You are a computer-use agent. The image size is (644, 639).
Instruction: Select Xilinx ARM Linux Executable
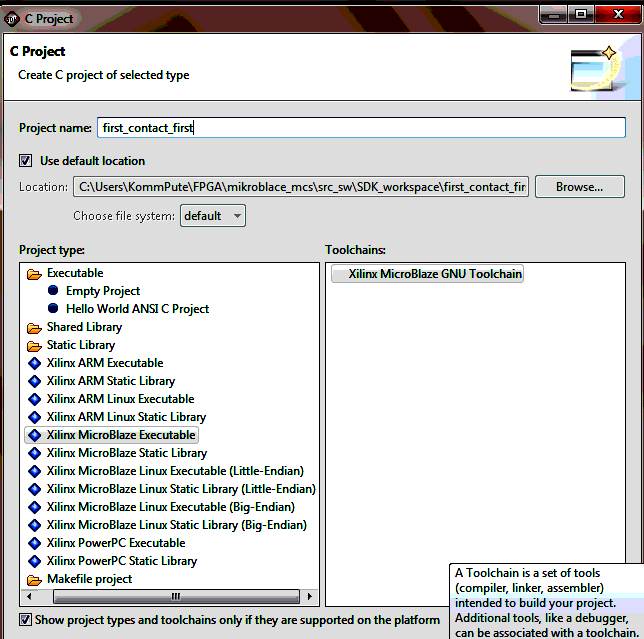coord(120,399)
